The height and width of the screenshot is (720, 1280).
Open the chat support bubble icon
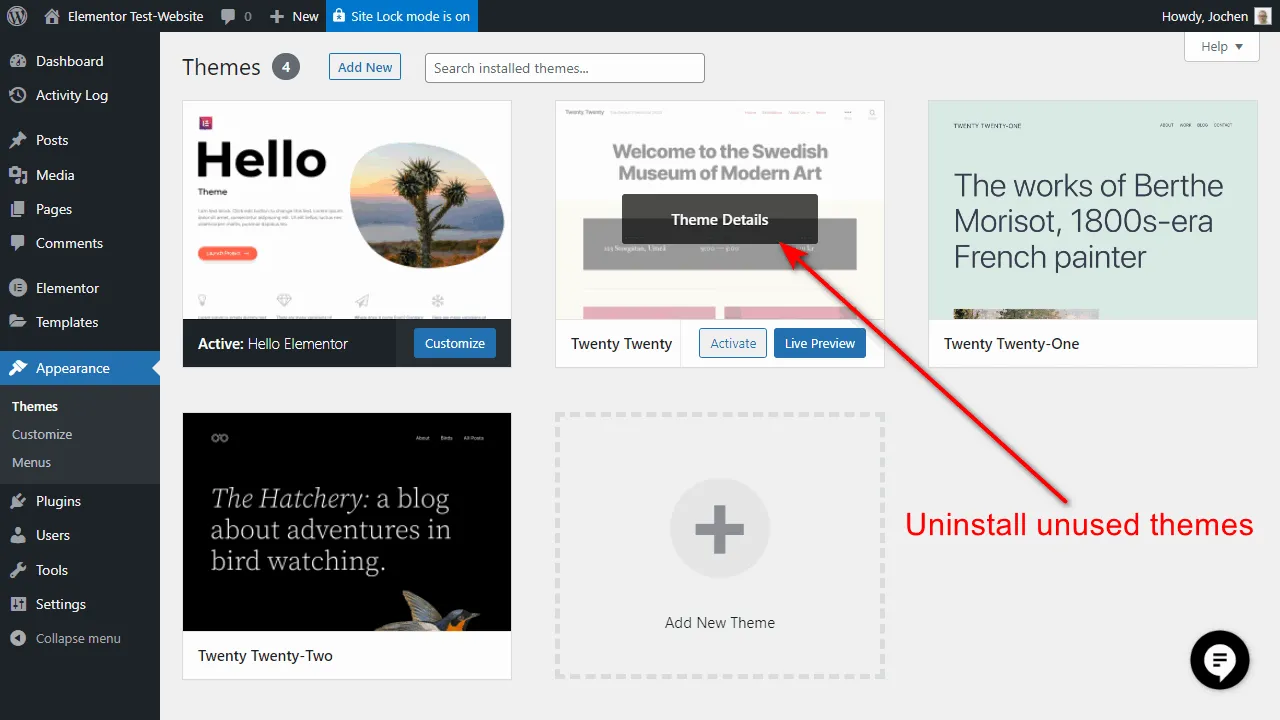tap(1220, 660)
